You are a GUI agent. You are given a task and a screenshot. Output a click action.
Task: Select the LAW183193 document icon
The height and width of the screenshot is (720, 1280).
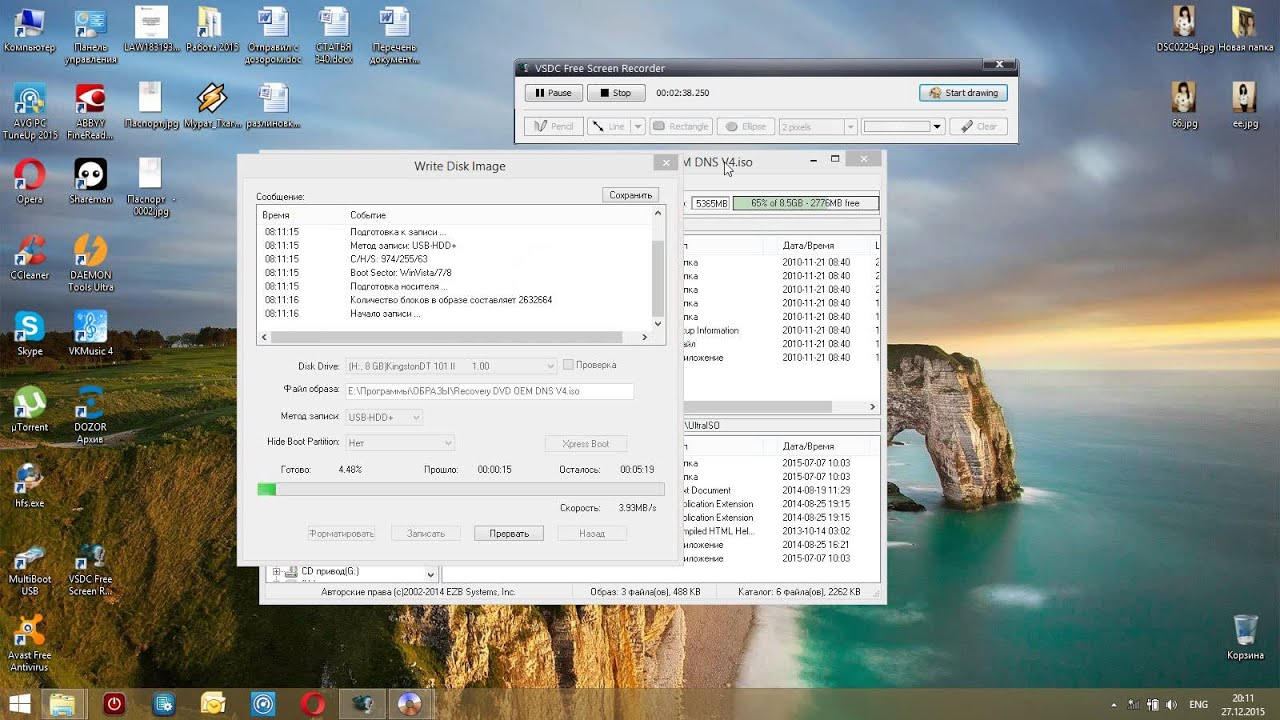click(x=151, y=29)
